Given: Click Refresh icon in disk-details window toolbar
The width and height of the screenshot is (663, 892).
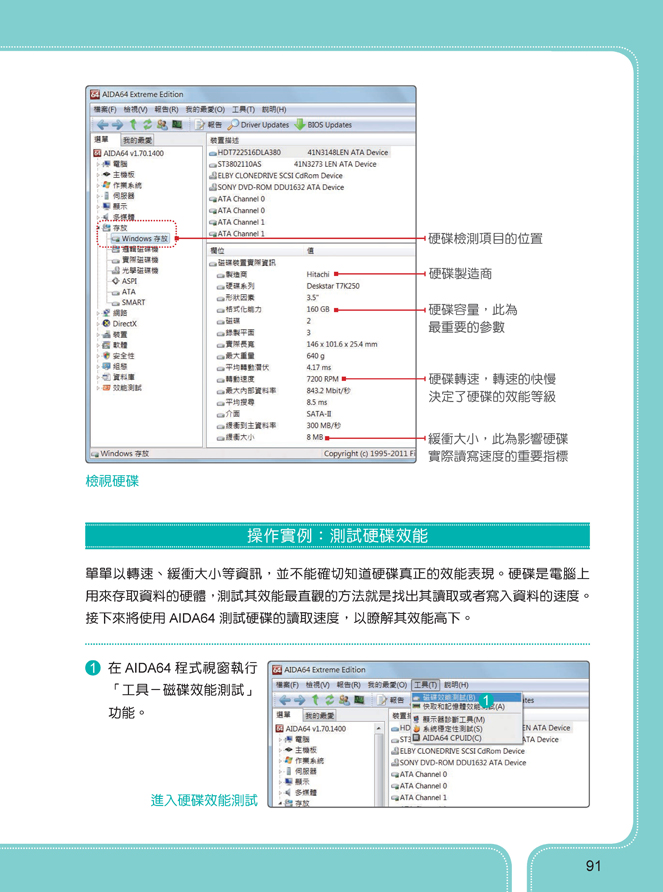Looking at the screenshot, I should click(147, 125).
